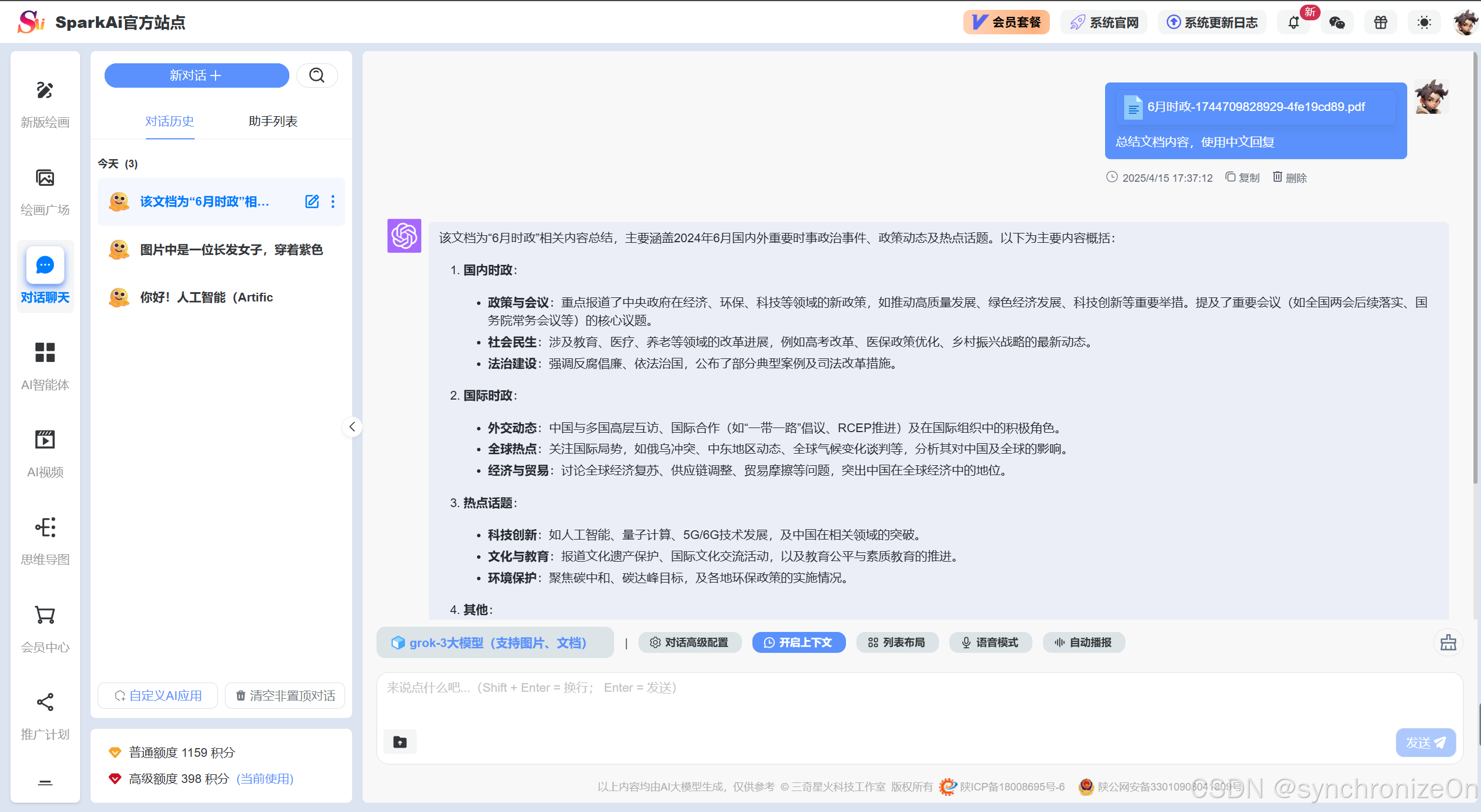
Task: Click the WeChat icon in header
Action: (x=1337, y=23)
